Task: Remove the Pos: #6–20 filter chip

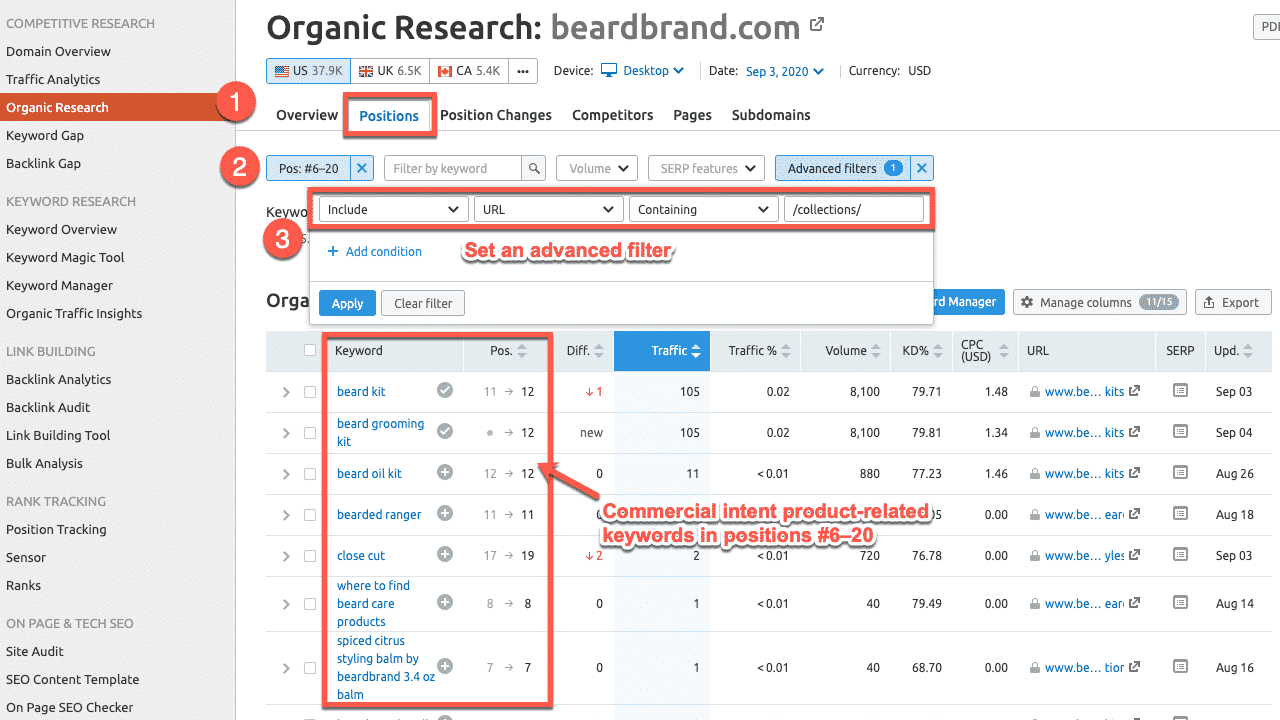Action: [362, 169]
